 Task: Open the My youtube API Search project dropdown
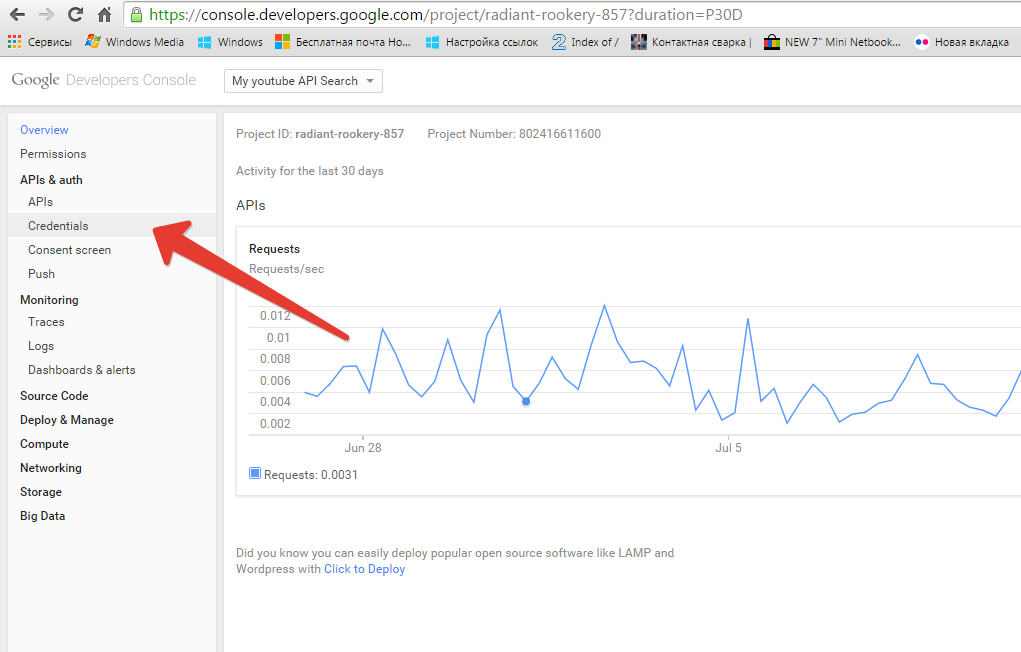pyautogui.click(x=303, y=81)
